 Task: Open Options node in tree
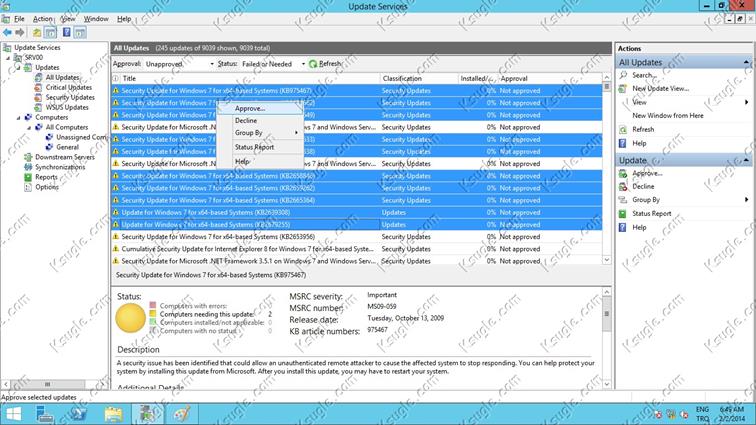coord(46,187)
